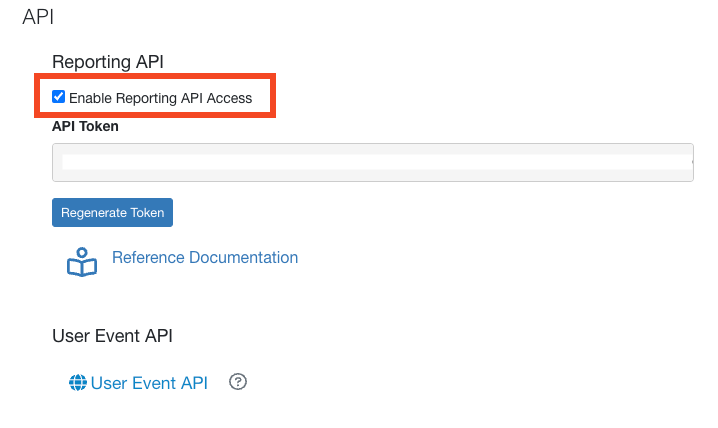Viewport: 718px width, 428px height.
Task: Toggle the blue checked box under Reporting API
Action: tap(58, 97)
